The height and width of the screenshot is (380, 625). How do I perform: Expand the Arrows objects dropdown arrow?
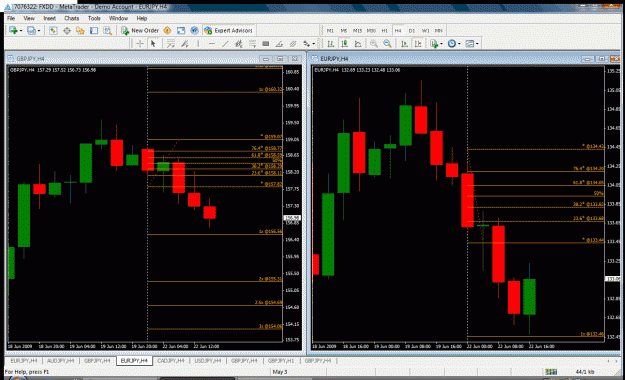[314, 44]
